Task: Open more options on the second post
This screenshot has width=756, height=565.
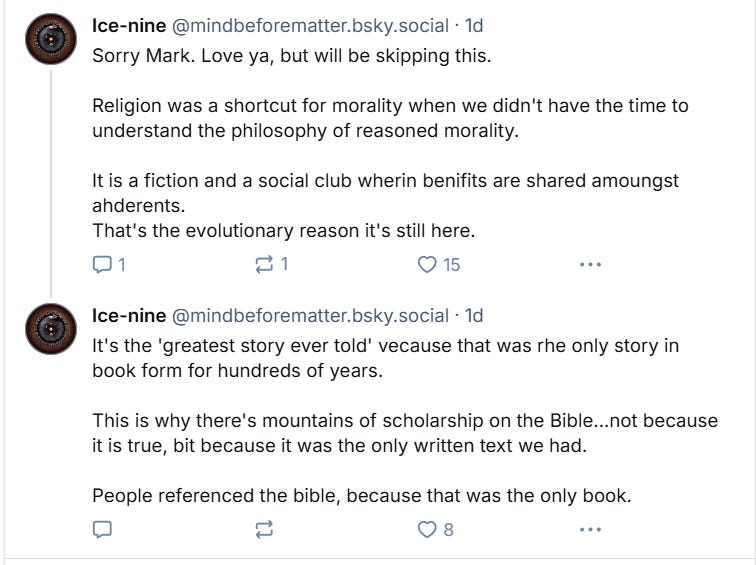Action: coord(590,530)
